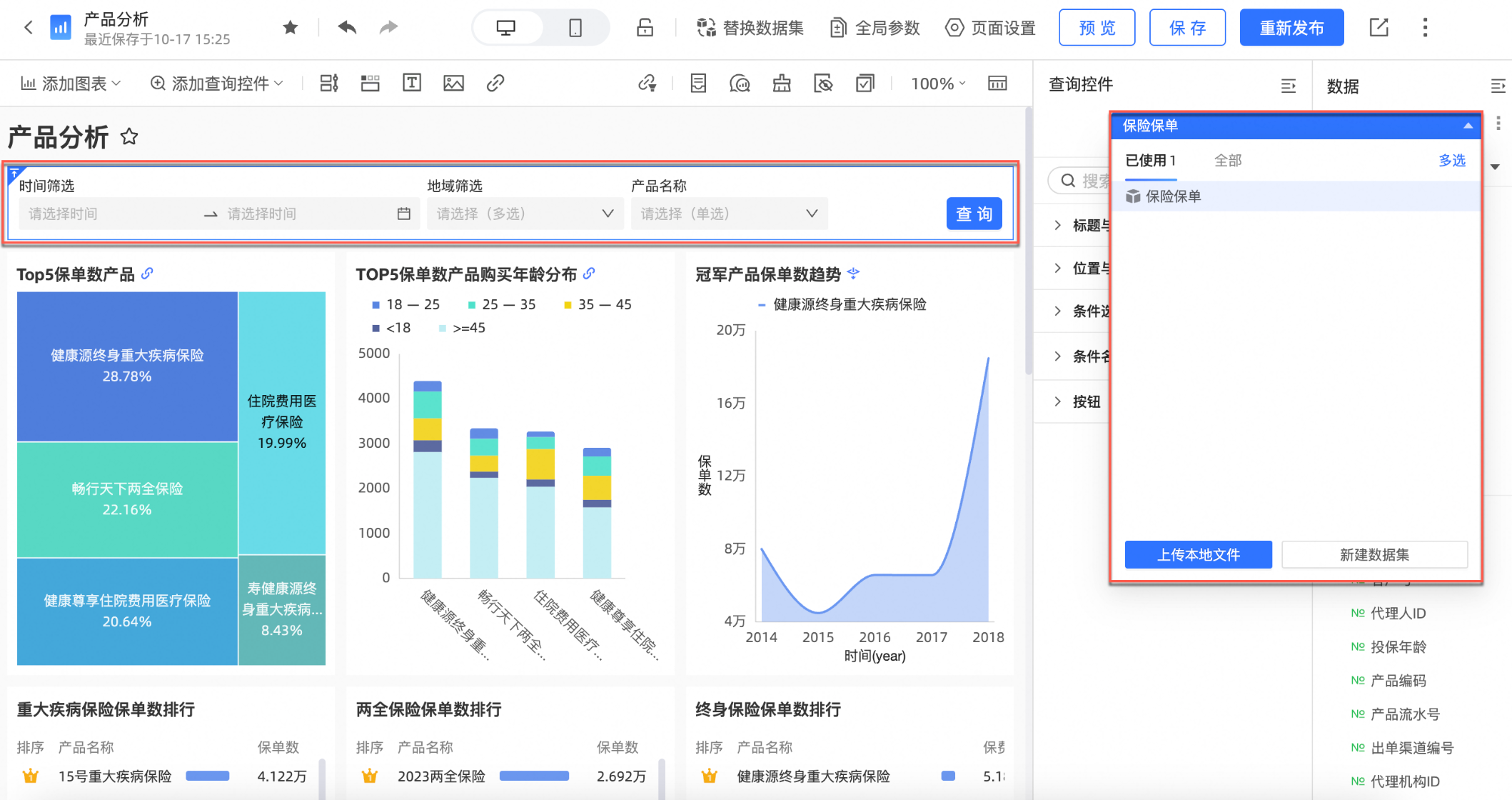
Task: Collapse the 查询控件 panel
Action: 1288,86
